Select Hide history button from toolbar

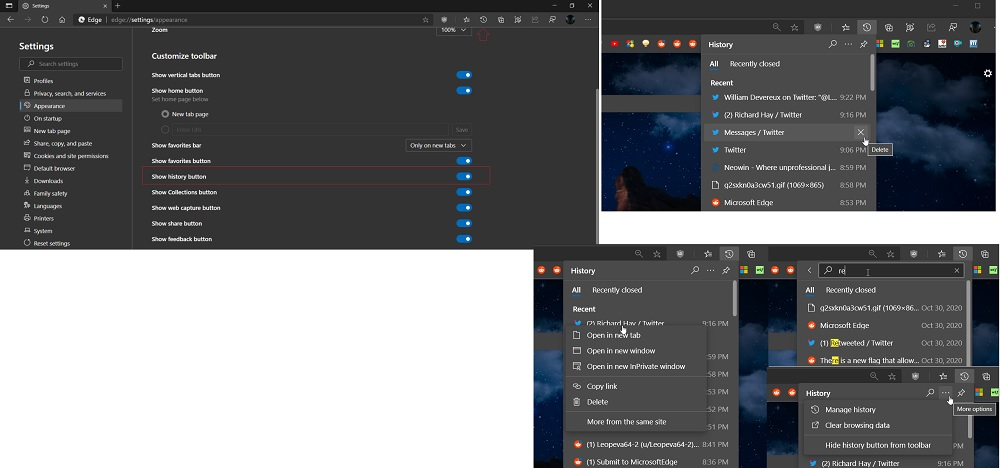pos(877,445)
